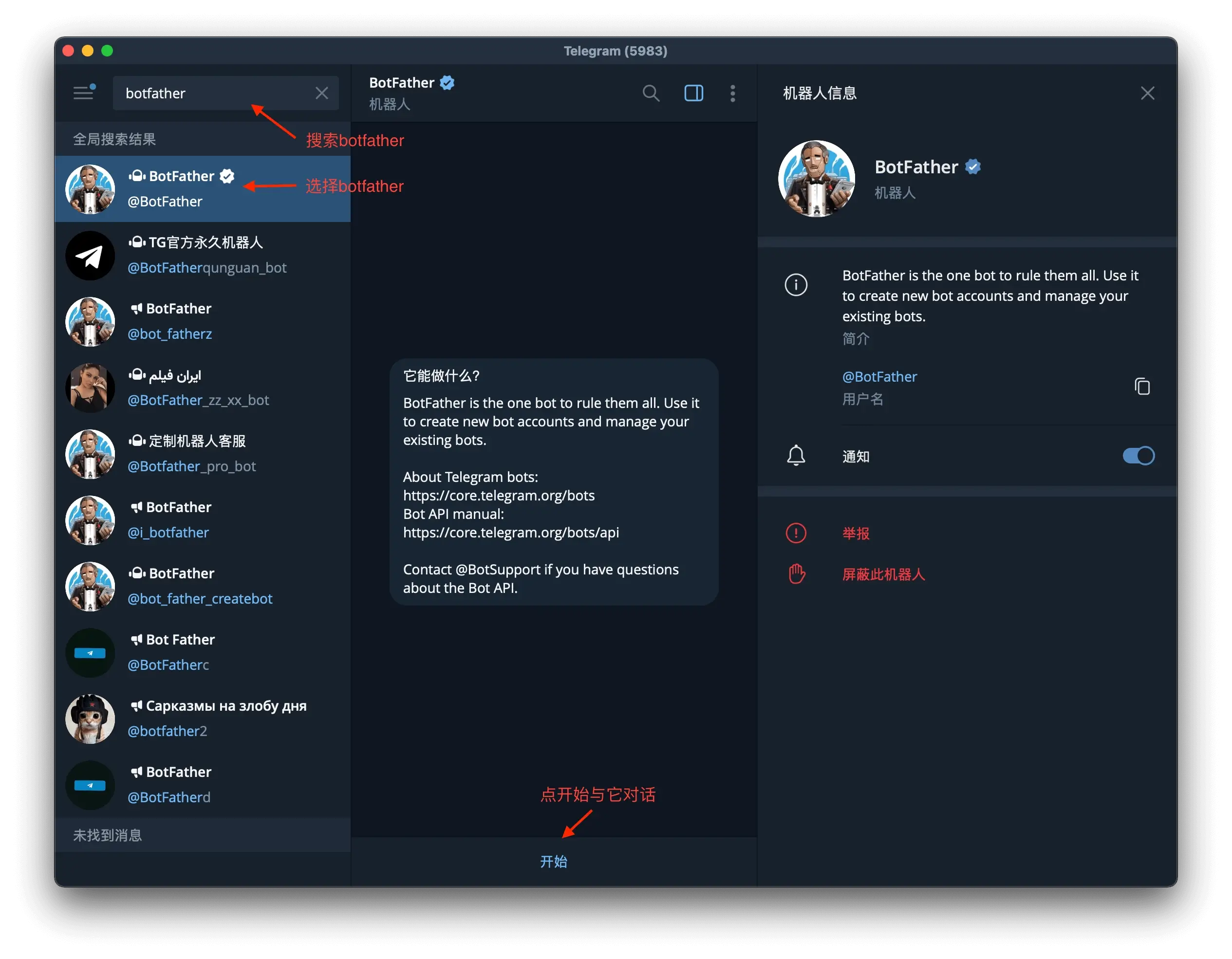Click the BotFather avatar in info panel

point(816,178)
